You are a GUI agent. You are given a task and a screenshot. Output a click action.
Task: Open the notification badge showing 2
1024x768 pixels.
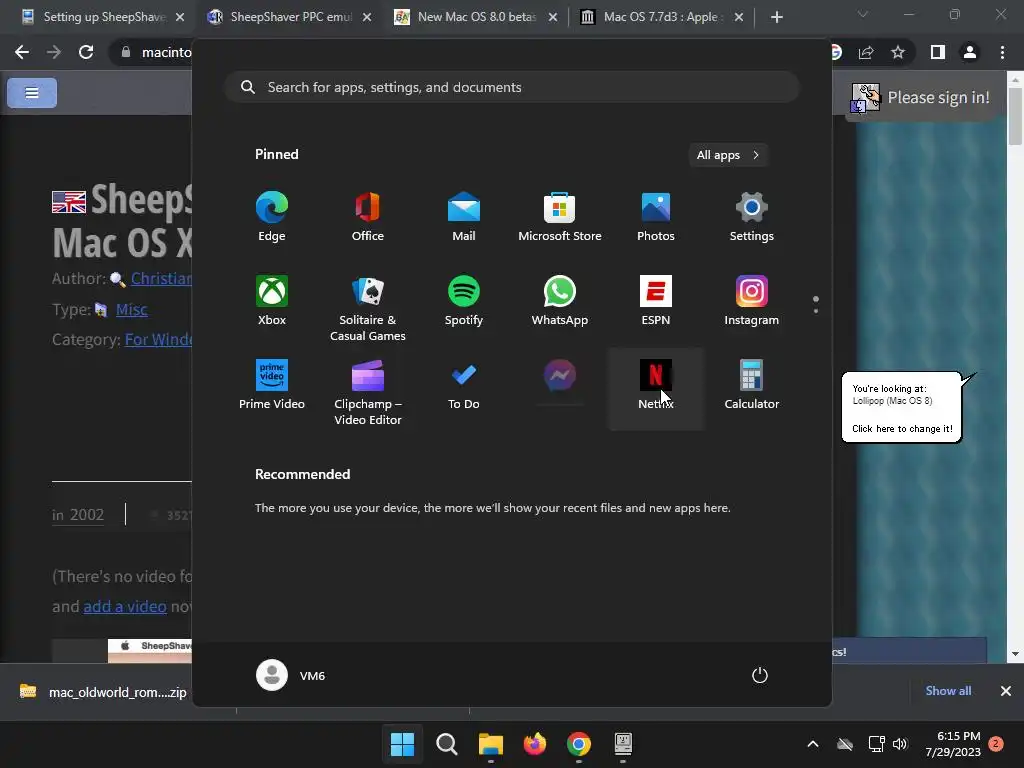point(996,744)
